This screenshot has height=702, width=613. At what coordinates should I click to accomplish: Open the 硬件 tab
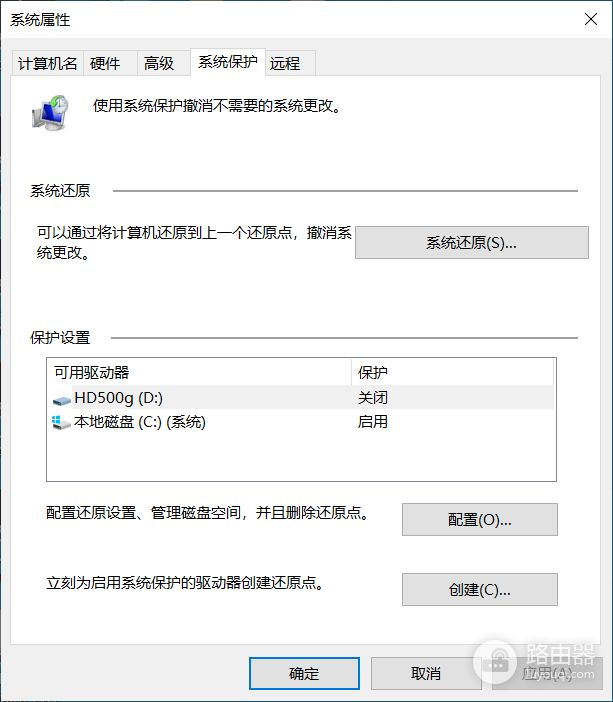point(105,63)
